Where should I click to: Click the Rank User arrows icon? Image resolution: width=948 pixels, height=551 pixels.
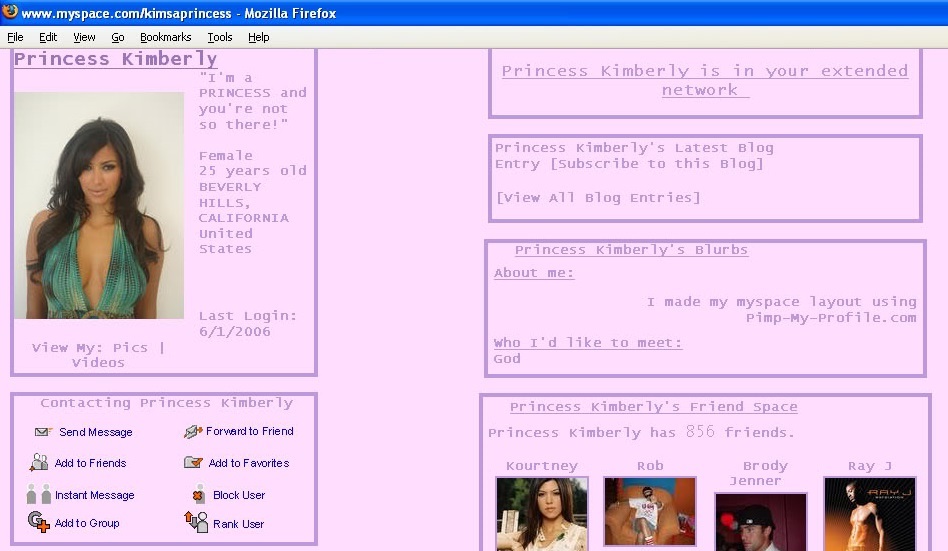click(196, 522)
